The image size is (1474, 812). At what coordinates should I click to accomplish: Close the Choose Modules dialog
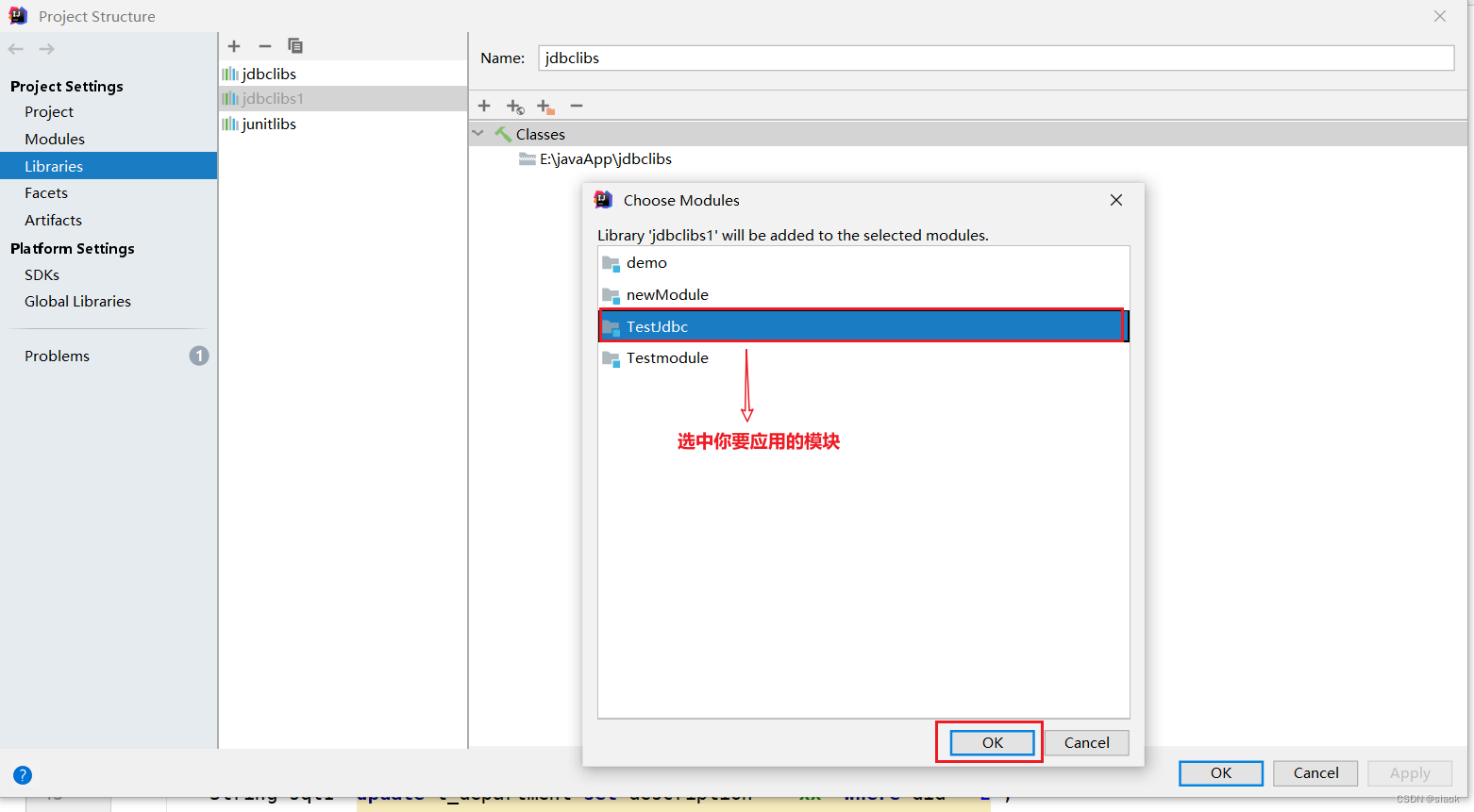(1116, 200)
